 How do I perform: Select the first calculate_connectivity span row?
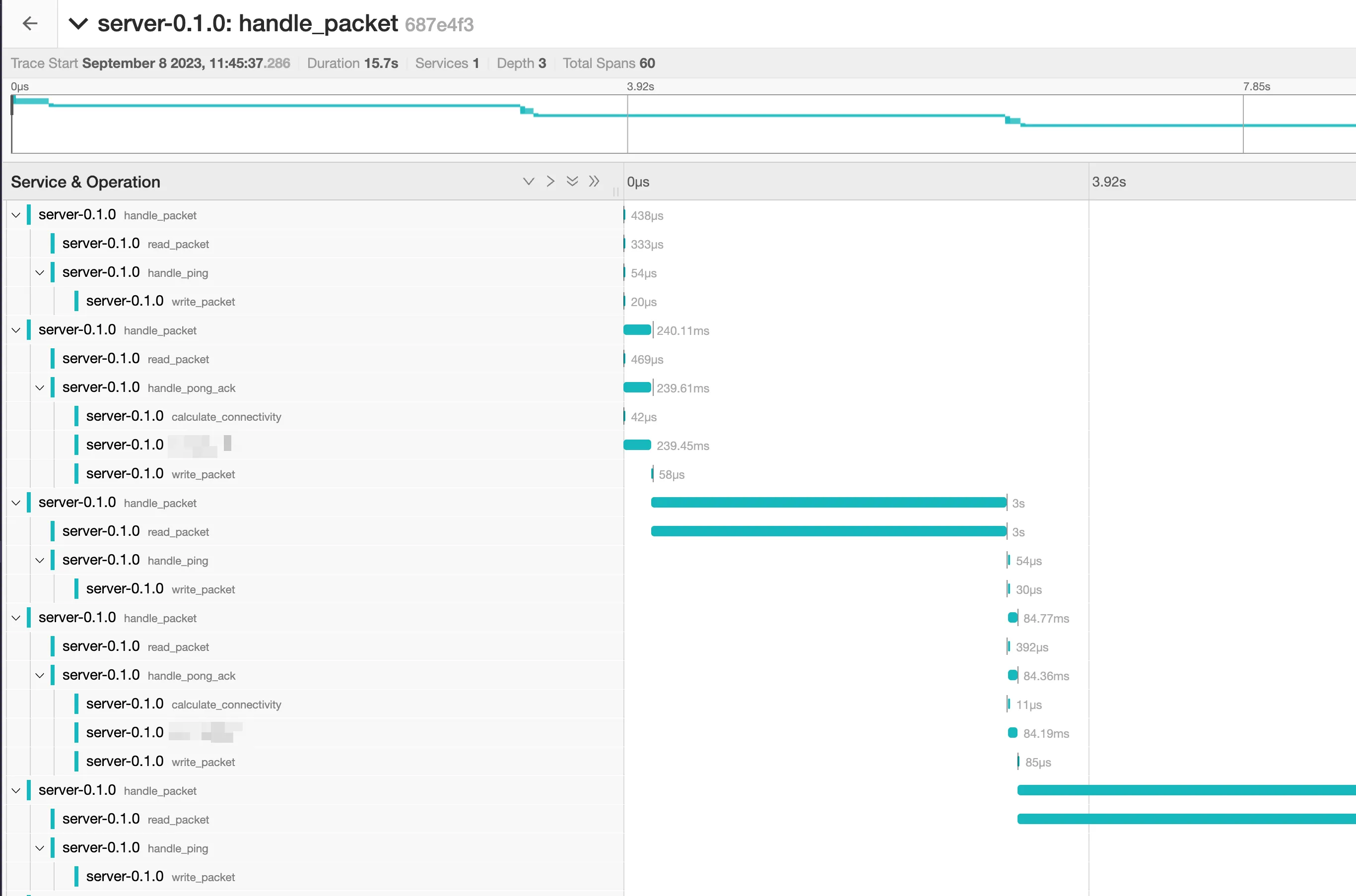pos(226,417)
